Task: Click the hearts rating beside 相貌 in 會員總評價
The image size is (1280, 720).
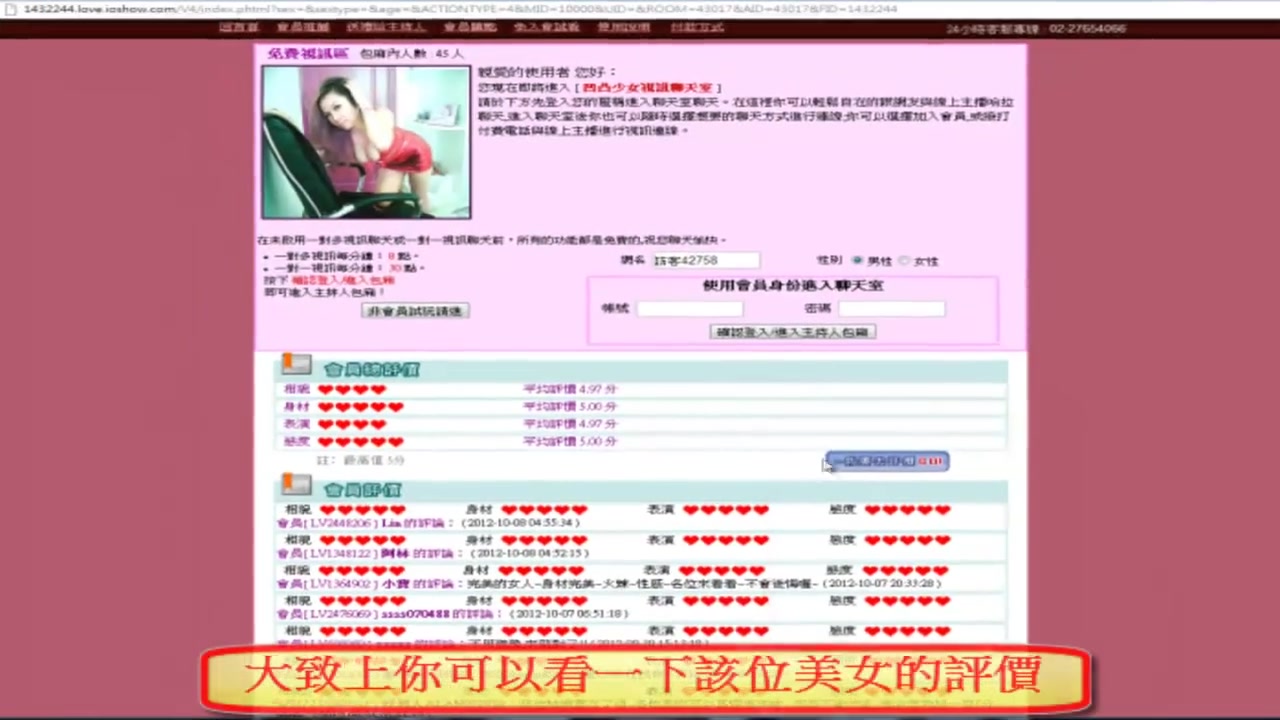Action: [351, 389]
